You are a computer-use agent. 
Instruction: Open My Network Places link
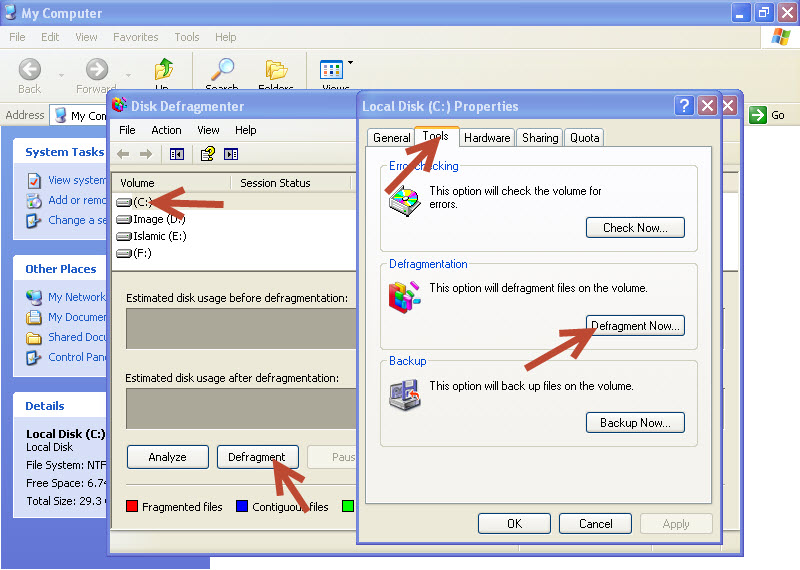pos(77,297)
